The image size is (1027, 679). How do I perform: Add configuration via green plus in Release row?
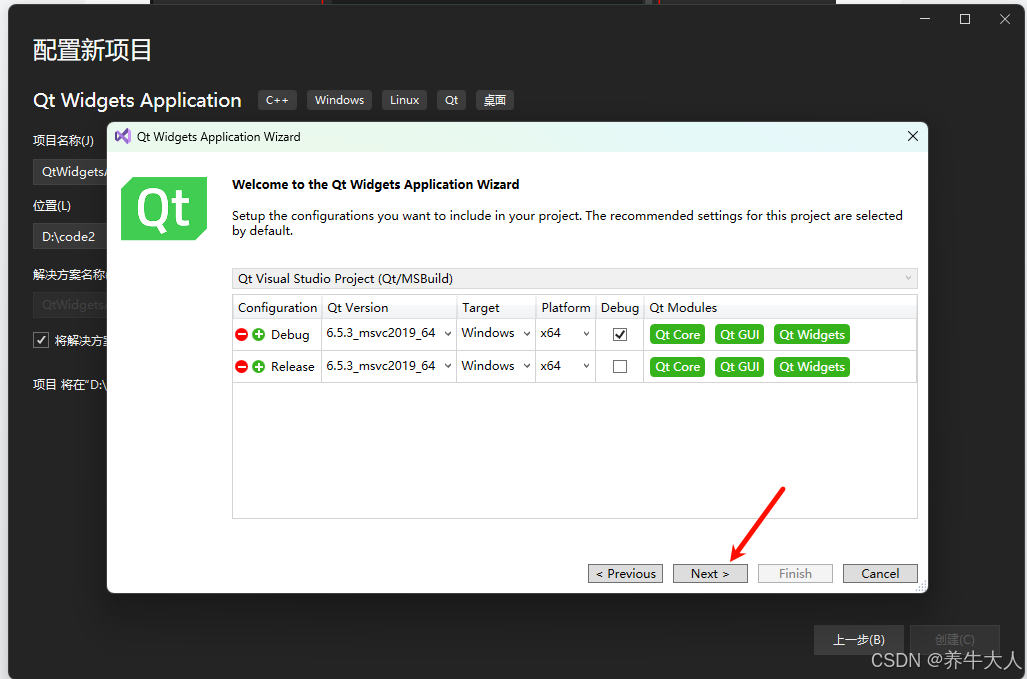point(259,367)
